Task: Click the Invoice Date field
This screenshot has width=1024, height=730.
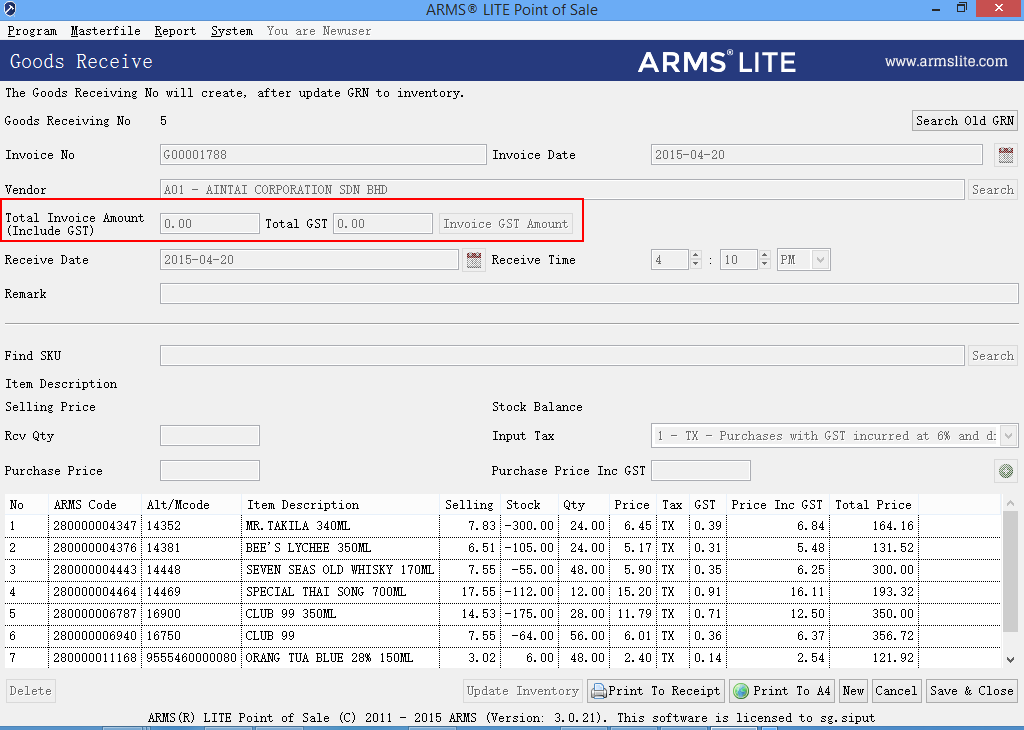Action: click(x=816, y=155)
